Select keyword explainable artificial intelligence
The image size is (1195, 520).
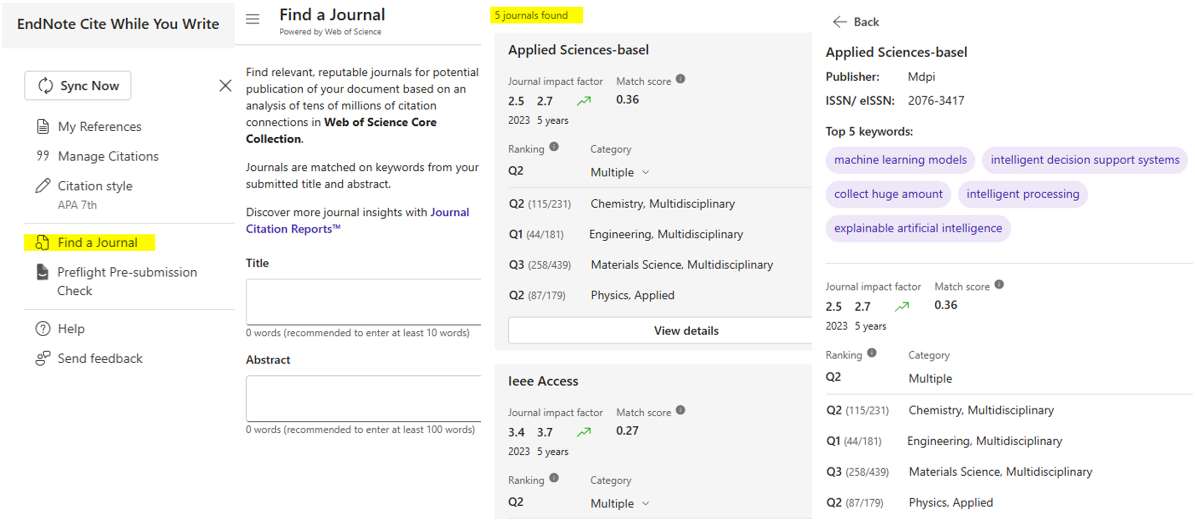(x=918, y=229)
